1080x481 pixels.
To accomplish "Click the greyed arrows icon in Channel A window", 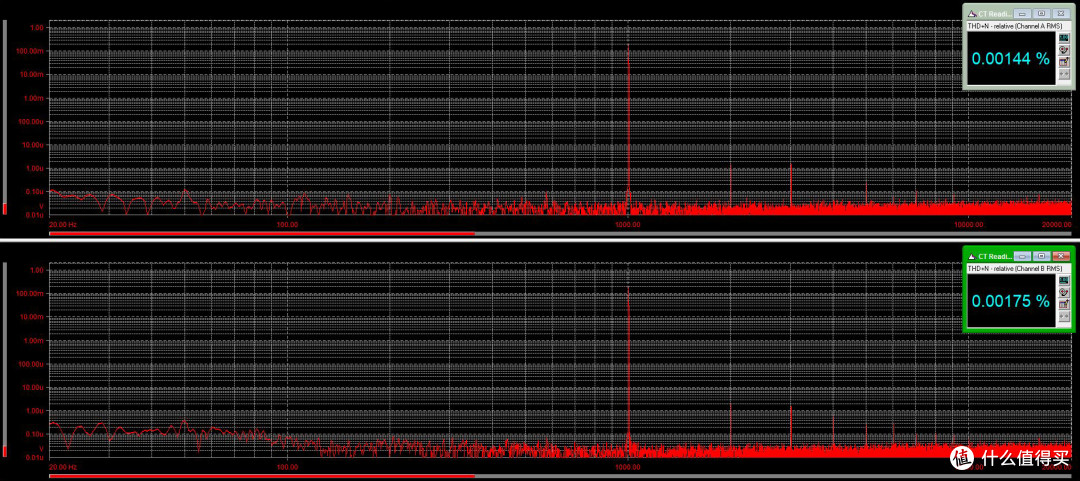I will coord(1064,74).
